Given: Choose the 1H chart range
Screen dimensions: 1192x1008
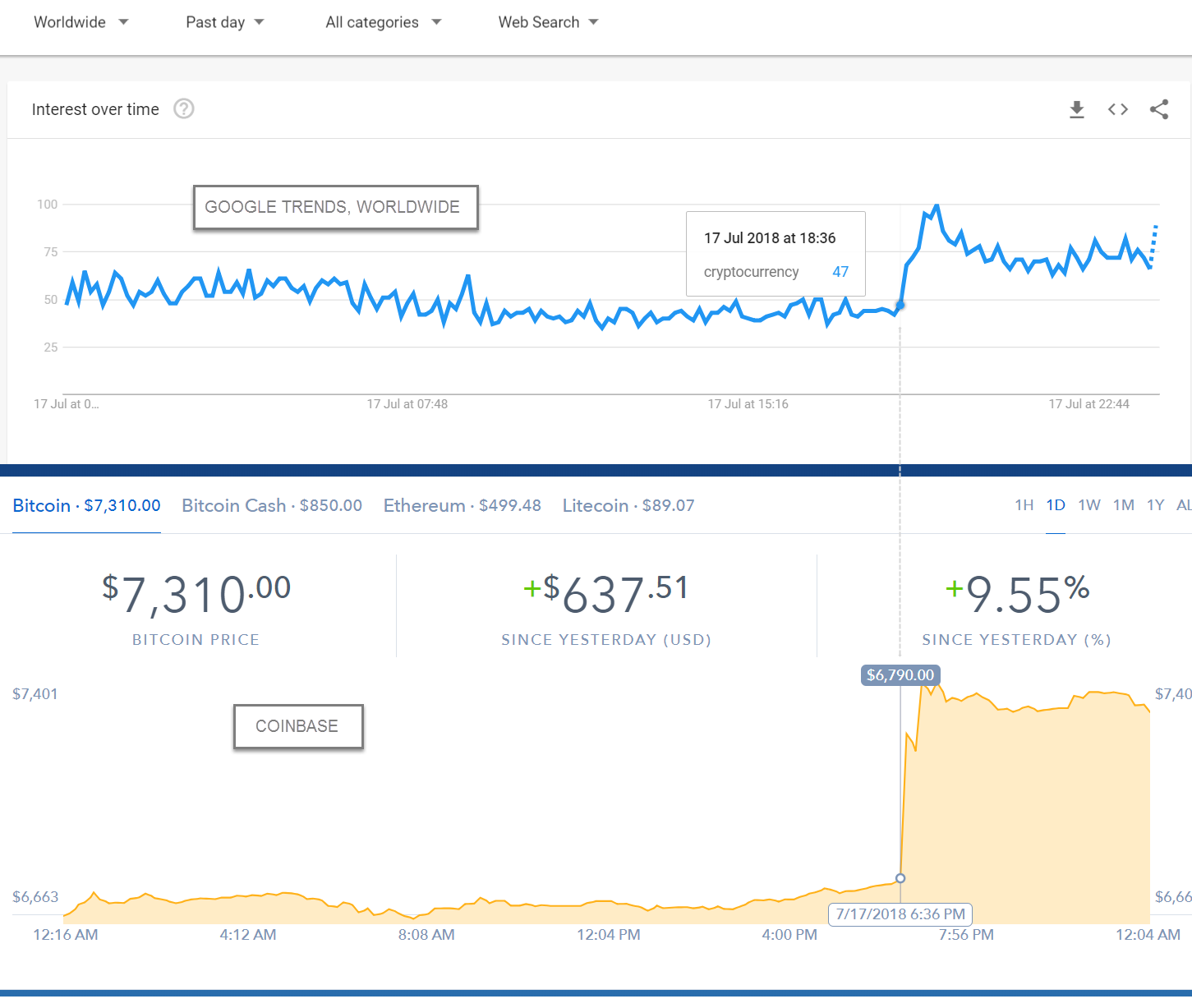Looking at the screenshot, I should coord(1024,505).
